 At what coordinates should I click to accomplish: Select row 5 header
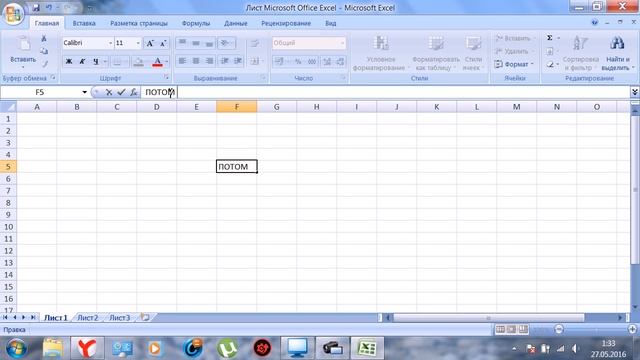[8, 167]
